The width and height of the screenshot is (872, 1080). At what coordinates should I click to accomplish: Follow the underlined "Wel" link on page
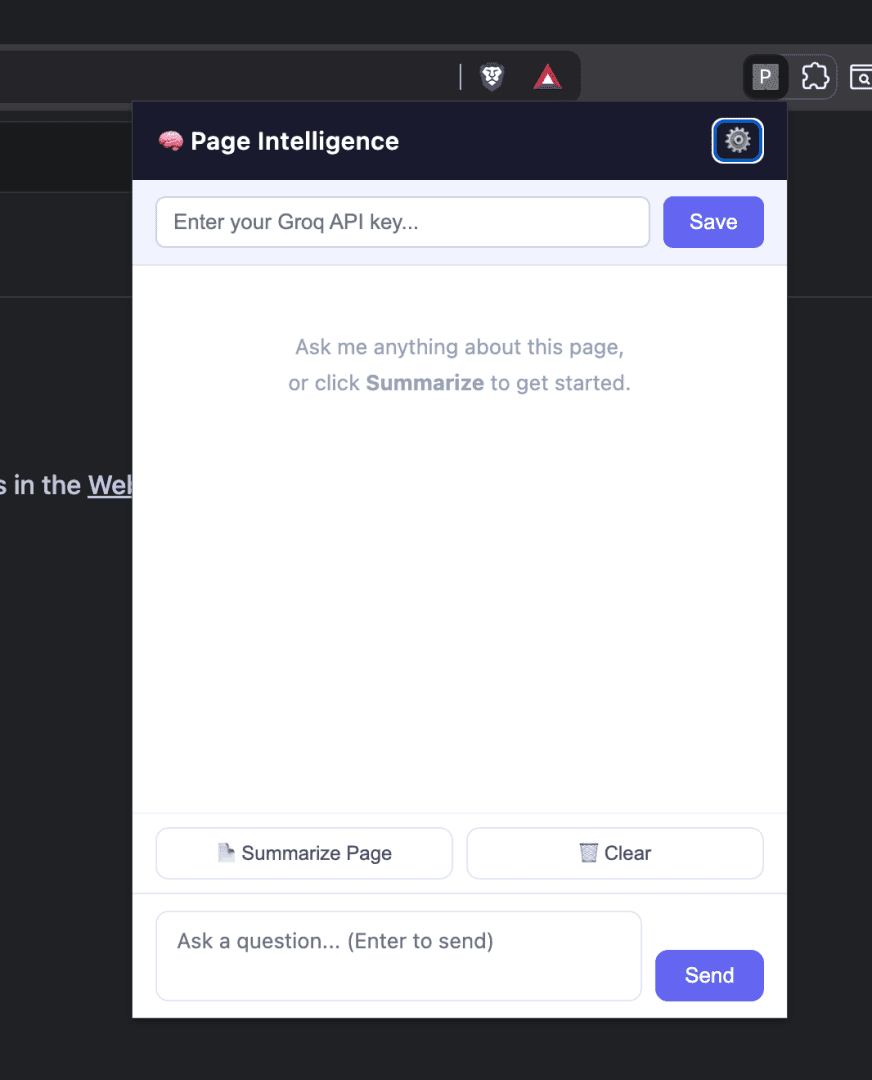pos(110,486)
